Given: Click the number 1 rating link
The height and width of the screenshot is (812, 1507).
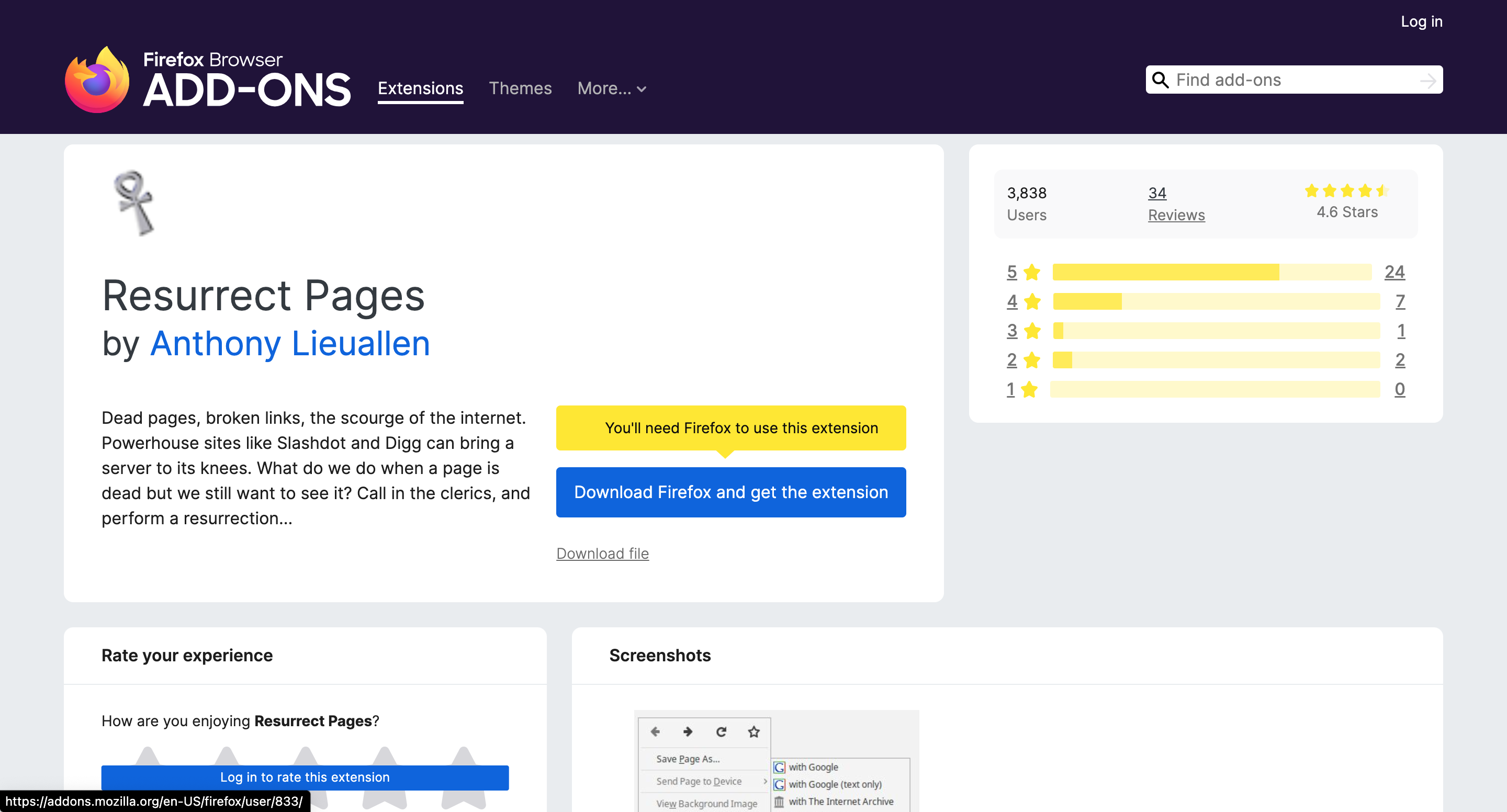Looking at the screenshot, I should (x=1010, y=389).
